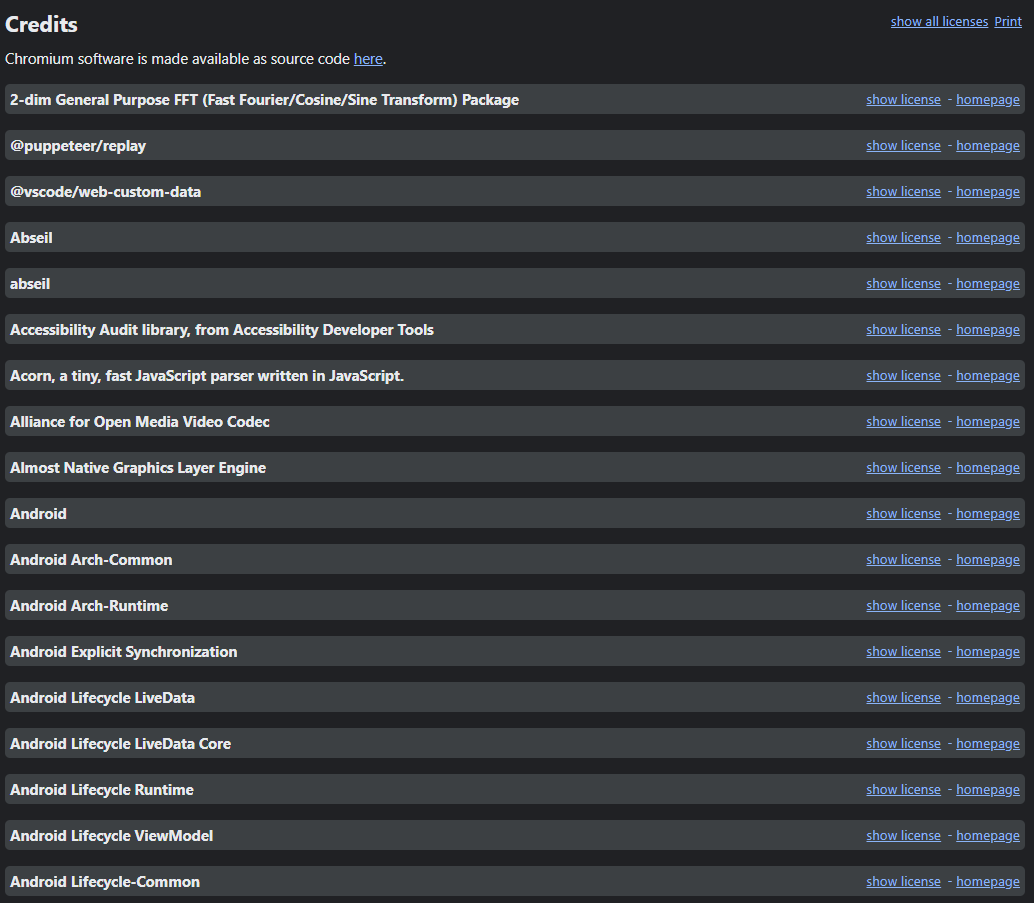Viewport: 1034px width, 903px height.
Task: Show license for Android Lifecycle ViewModel
Action: 903,836
